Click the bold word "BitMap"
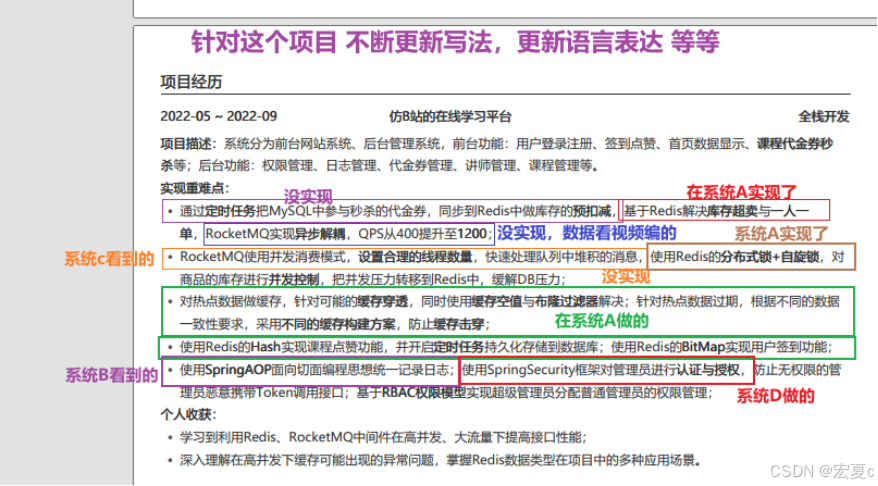The image size is (878, 486). [703, 347]
